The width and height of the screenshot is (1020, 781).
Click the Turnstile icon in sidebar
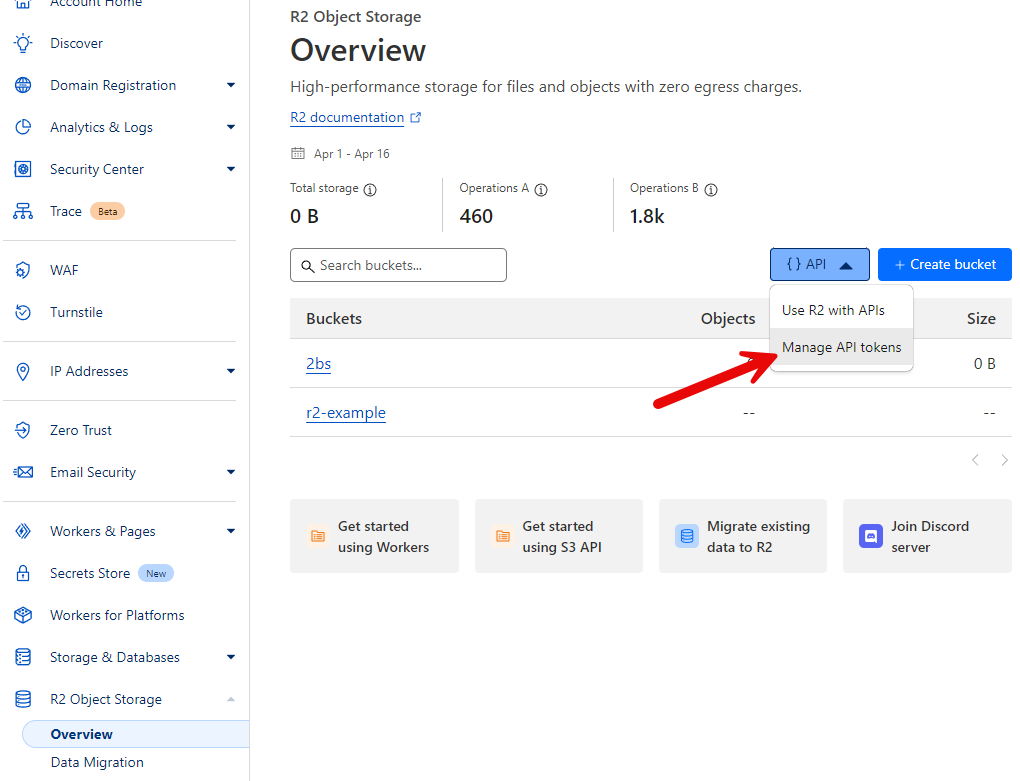coord(23,312)
